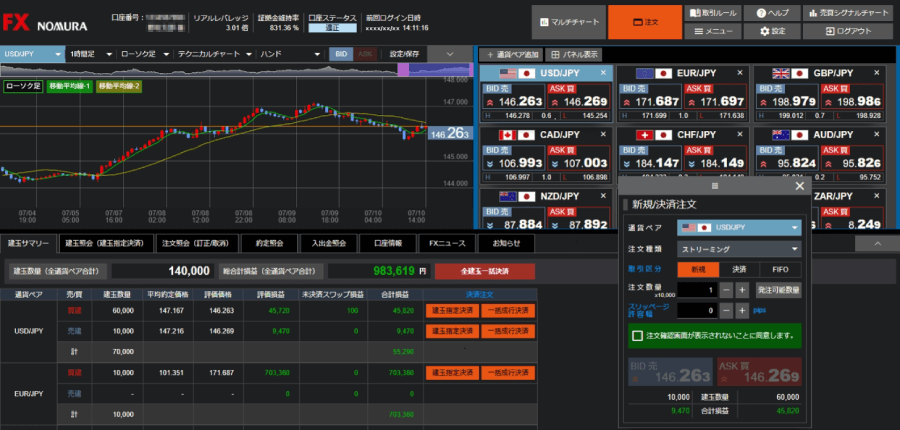This screenshot has width=900, height=430.
Task: Close the CAD/JPY rate panel
Action: 603,134
